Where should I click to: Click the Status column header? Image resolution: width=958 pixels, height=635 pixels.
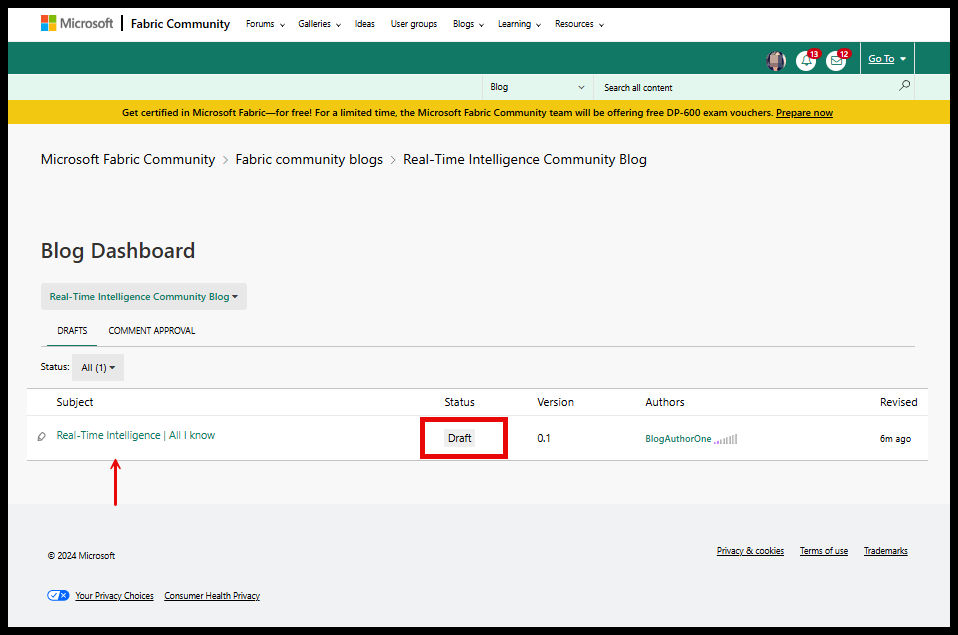[x=459, y=402]
